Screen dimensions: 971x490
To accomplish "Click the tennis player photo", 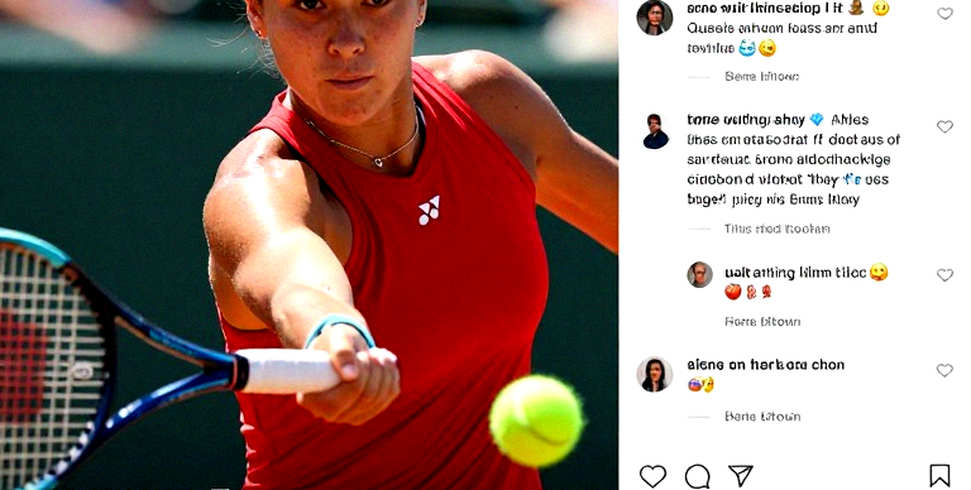I will point(309,245).
